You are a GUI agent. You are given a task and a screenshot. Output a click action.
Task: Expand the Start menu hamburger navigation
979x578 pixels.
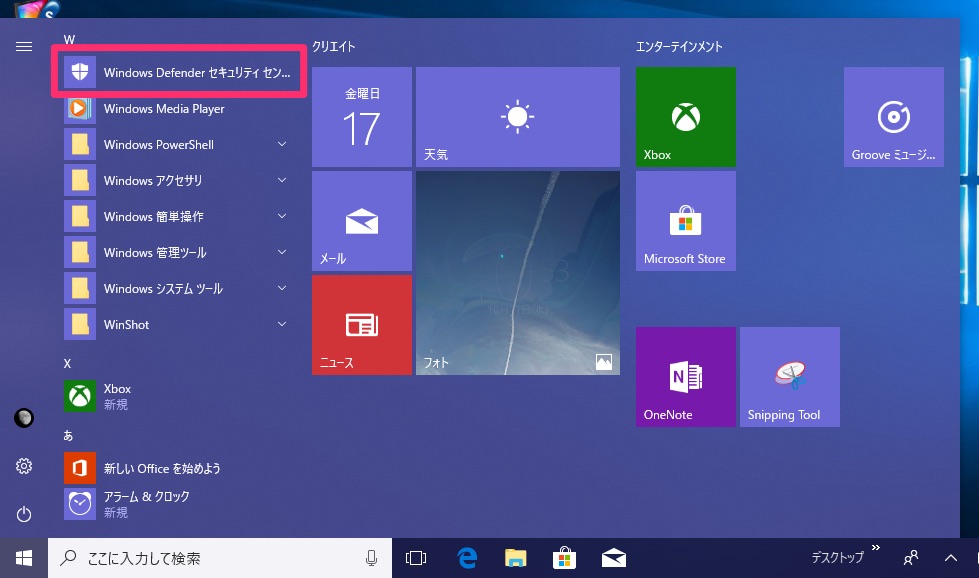24,47
